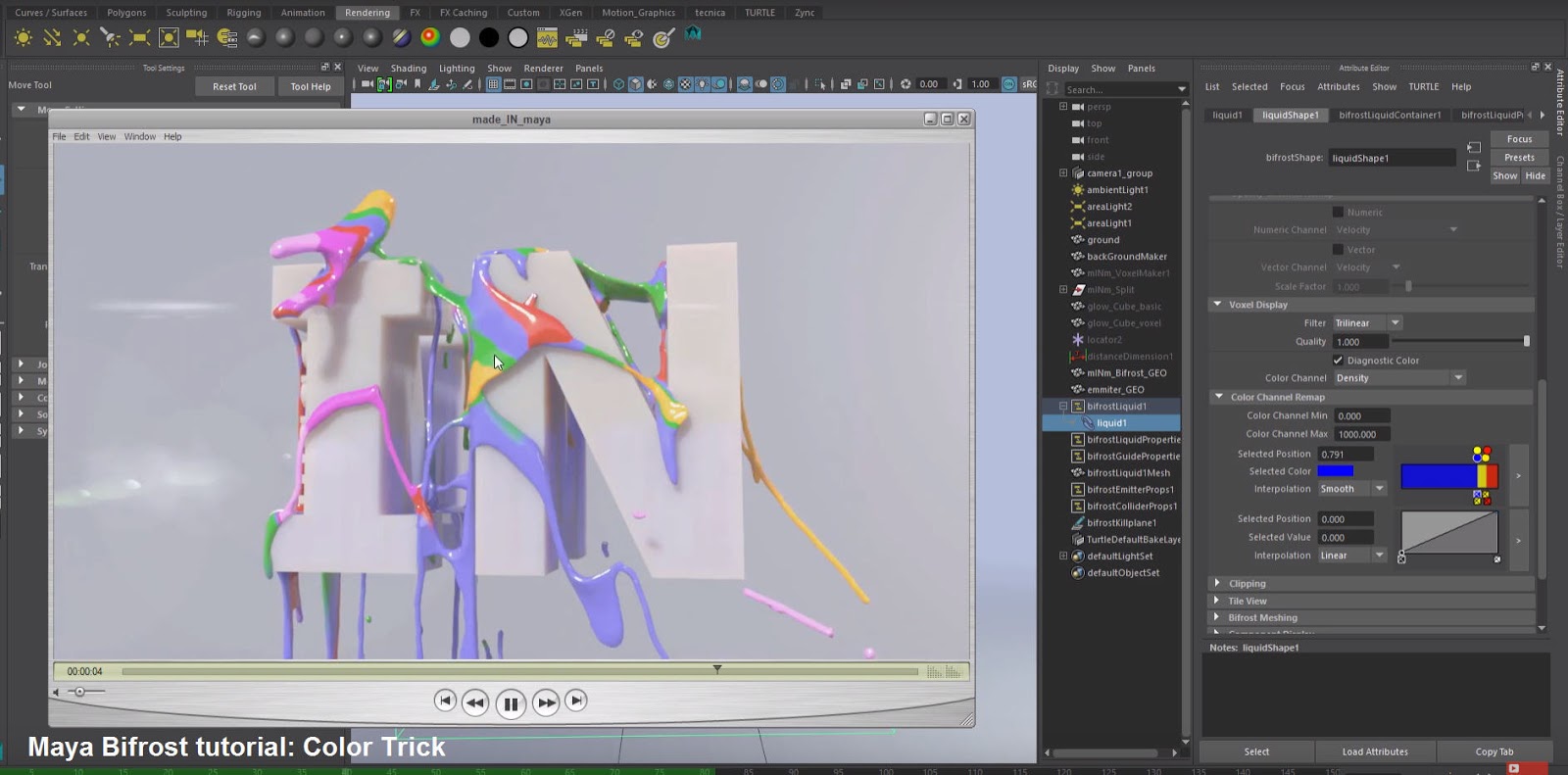1568x775 pixels.
Task: Open the bifrostLiquidContainer1 attribute tab
Action: (x=1390, y=116)
